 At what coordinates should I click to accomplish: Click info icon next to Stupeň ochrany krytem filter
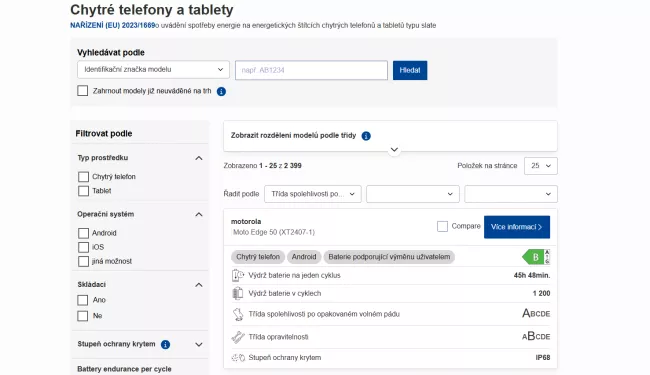[x=165, y=344]
